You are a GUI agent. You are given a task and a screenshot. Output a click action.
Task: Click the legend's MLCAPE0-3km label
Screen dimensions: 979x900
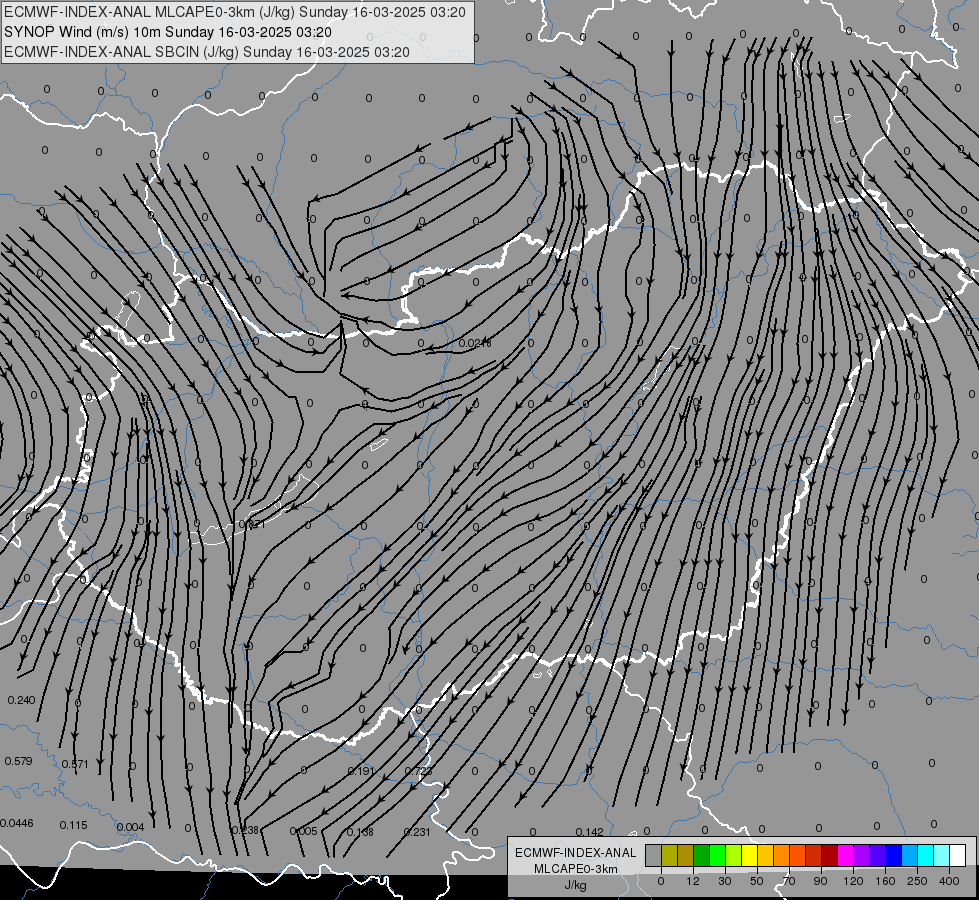pyautogui.click(x=576, y=869)
